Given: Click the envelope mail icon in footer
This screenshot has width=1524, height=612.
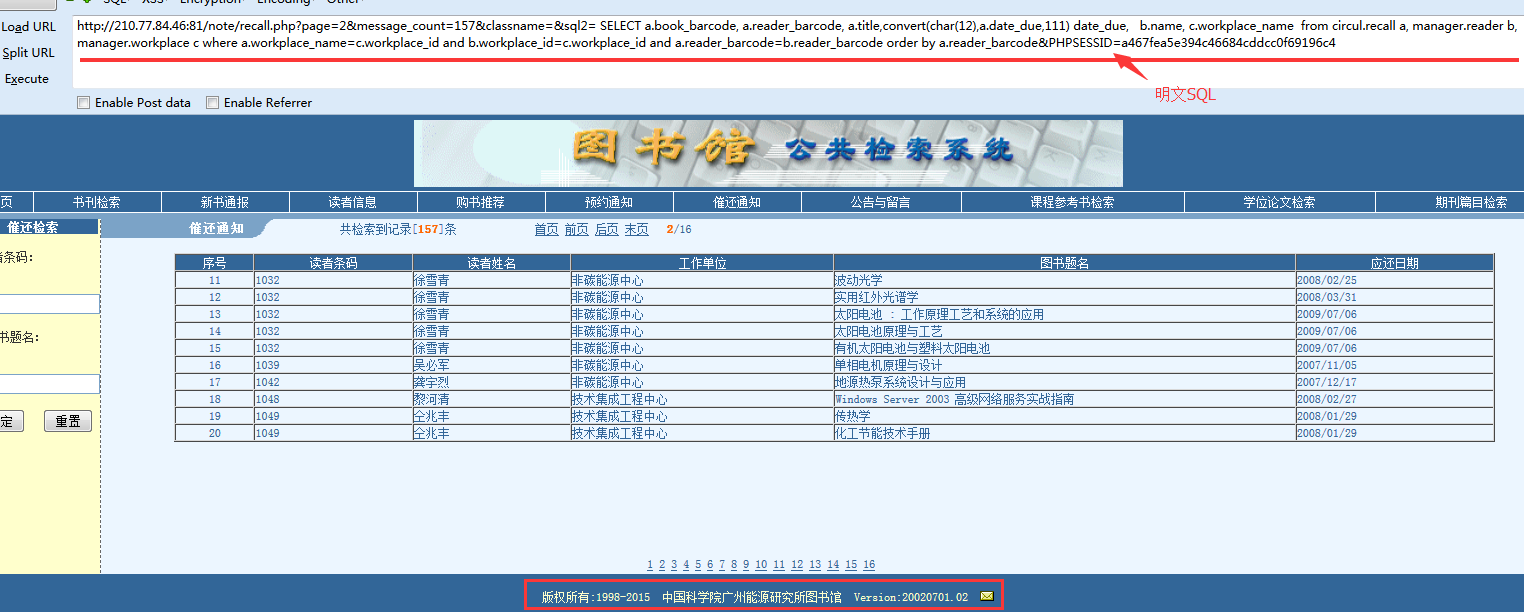Looking at the screenshot, I should point(987,597).
